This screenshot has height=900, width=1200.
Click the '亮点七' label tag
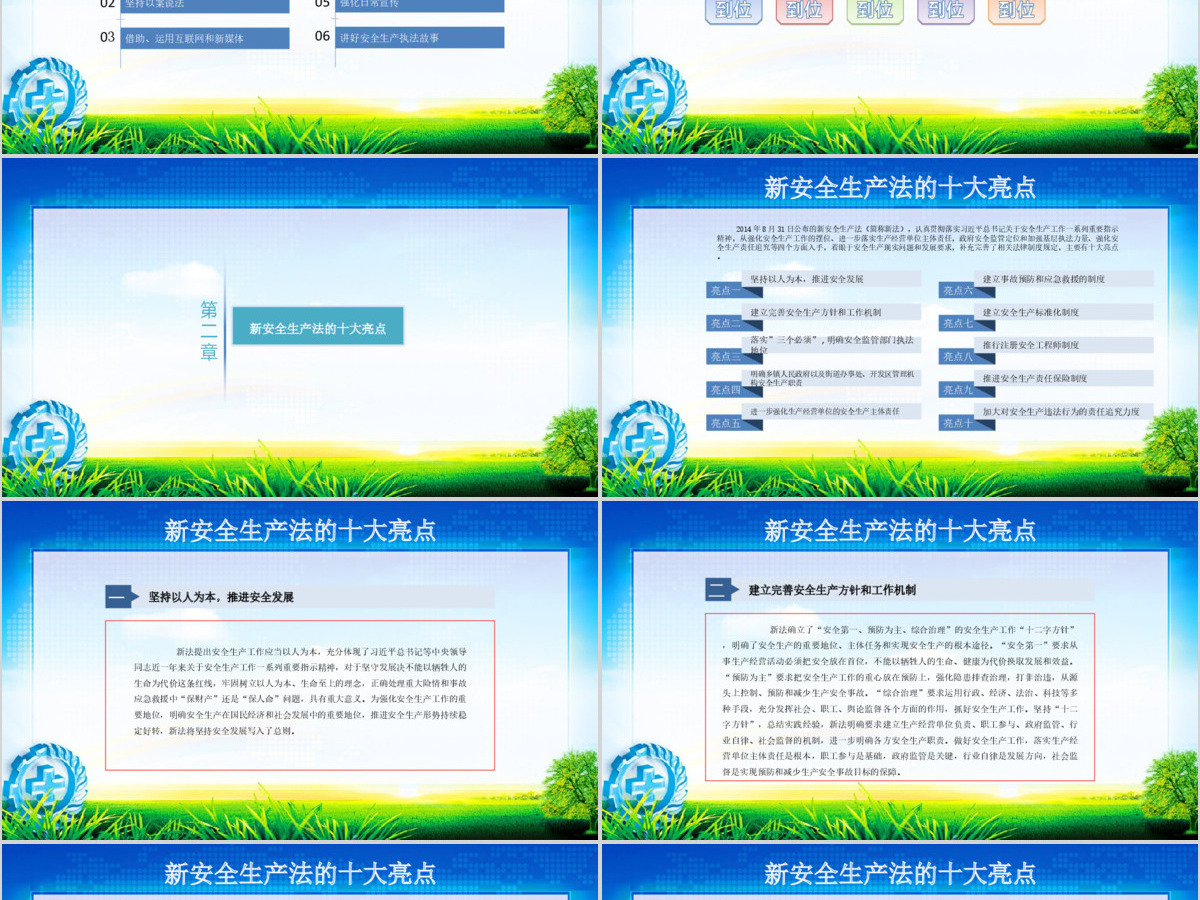967,324
